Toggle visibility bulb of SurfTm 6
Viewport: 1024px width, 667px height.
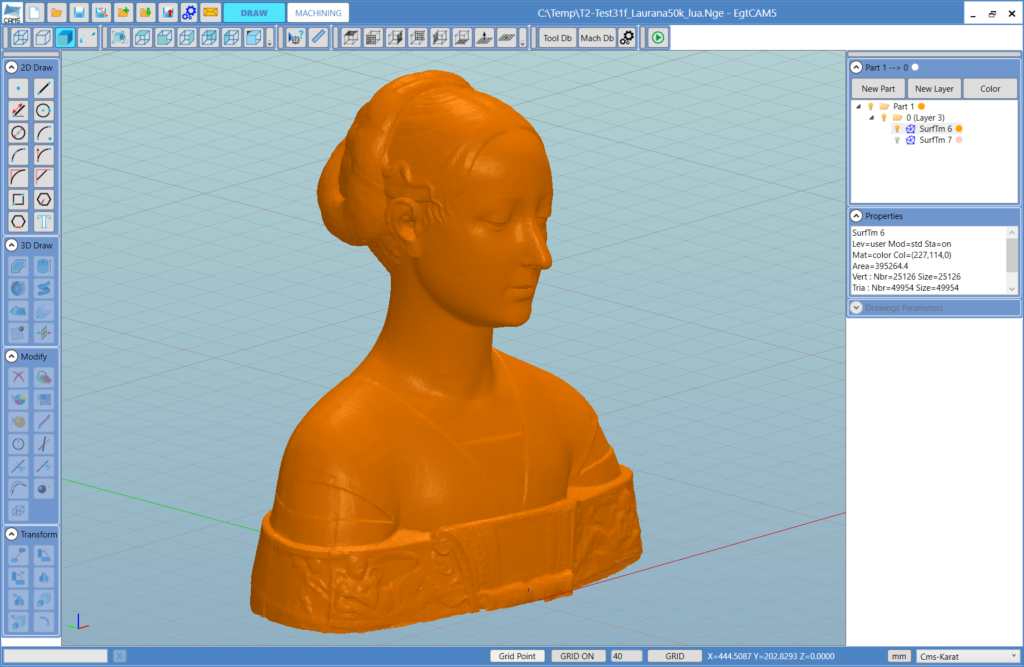click(x=897, y=129)
